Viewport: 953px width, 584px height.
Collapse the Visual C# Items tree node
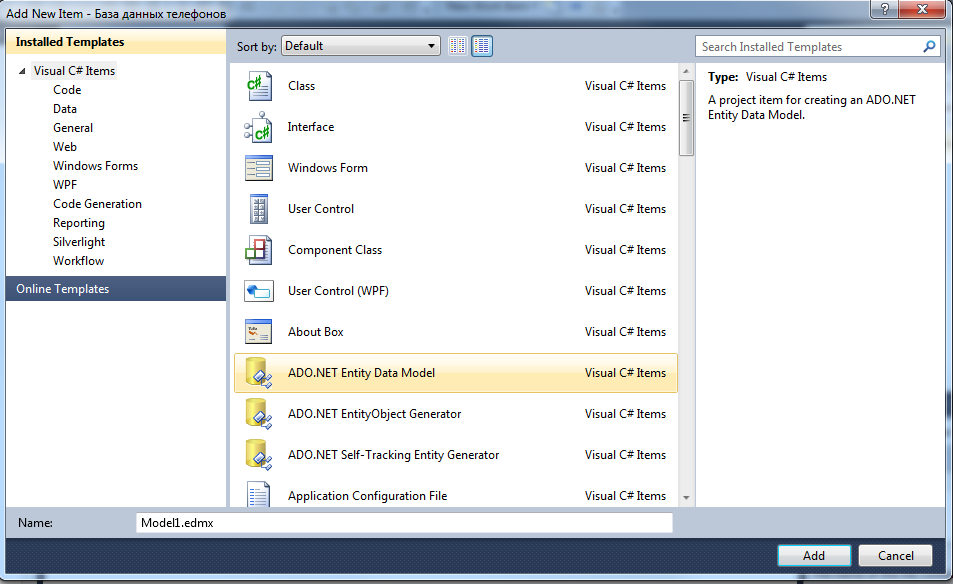coord(22,71)
